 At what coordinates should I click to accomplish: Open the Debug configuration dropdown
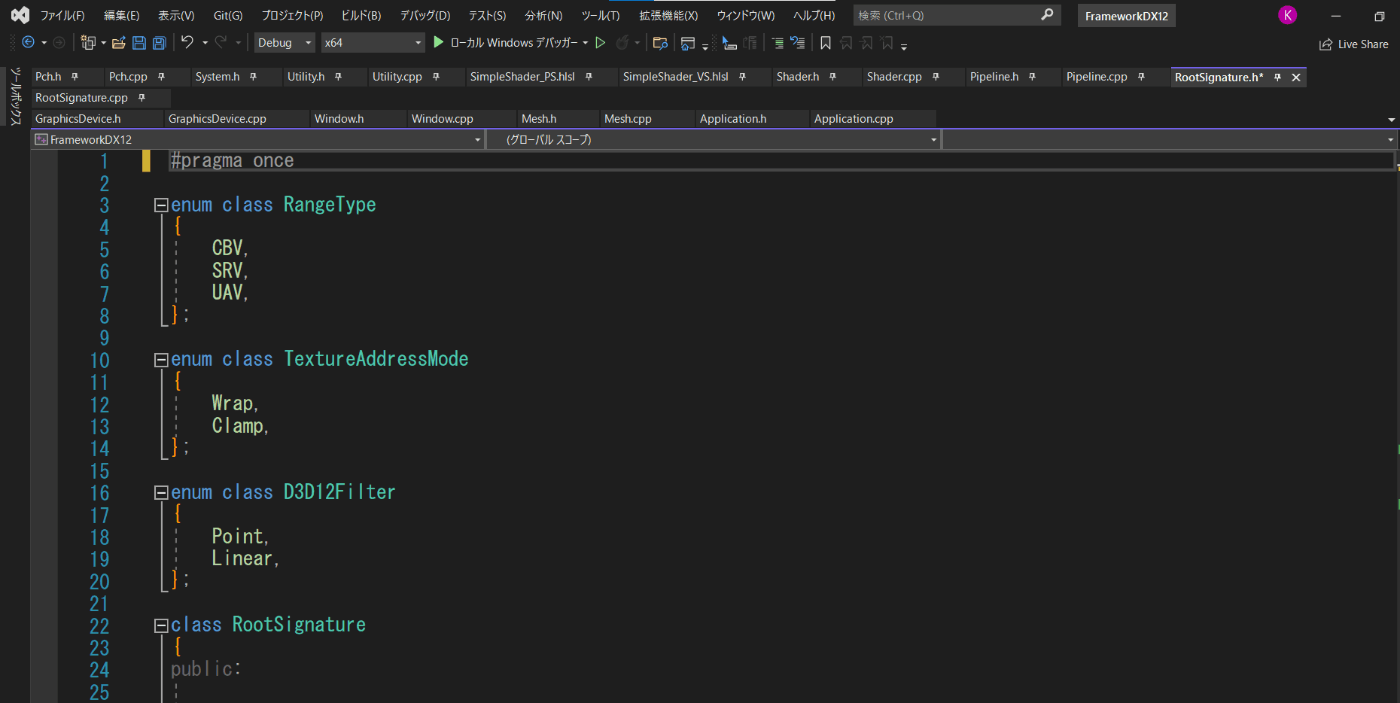click(x=285, y=43)
